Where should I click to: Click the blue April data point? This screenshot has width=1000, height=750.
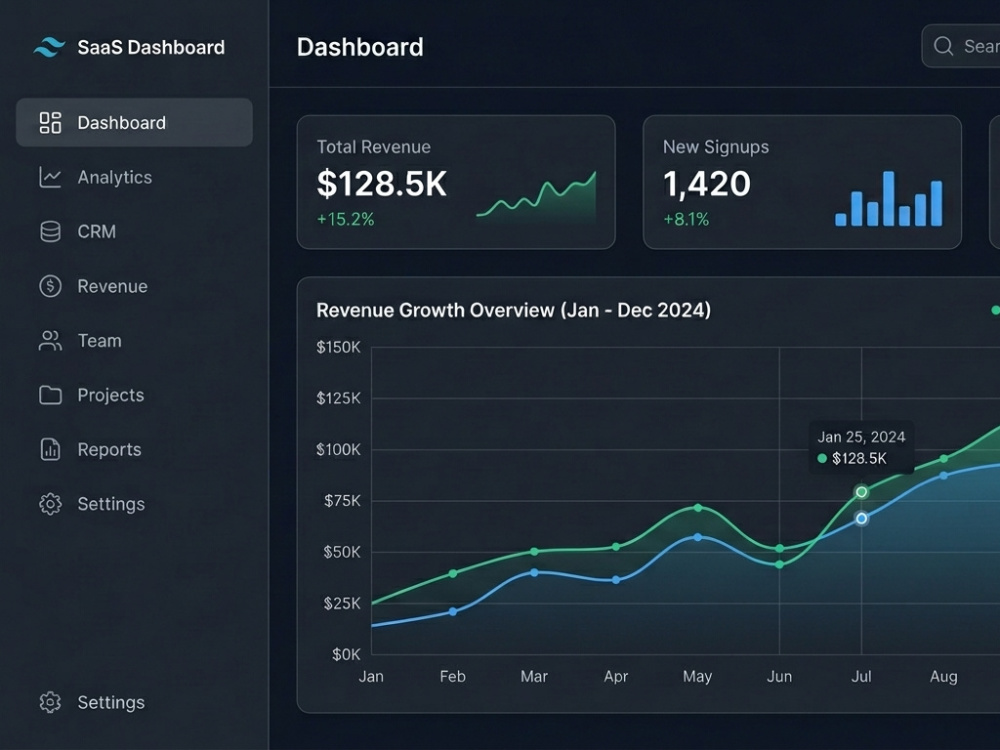616,580
